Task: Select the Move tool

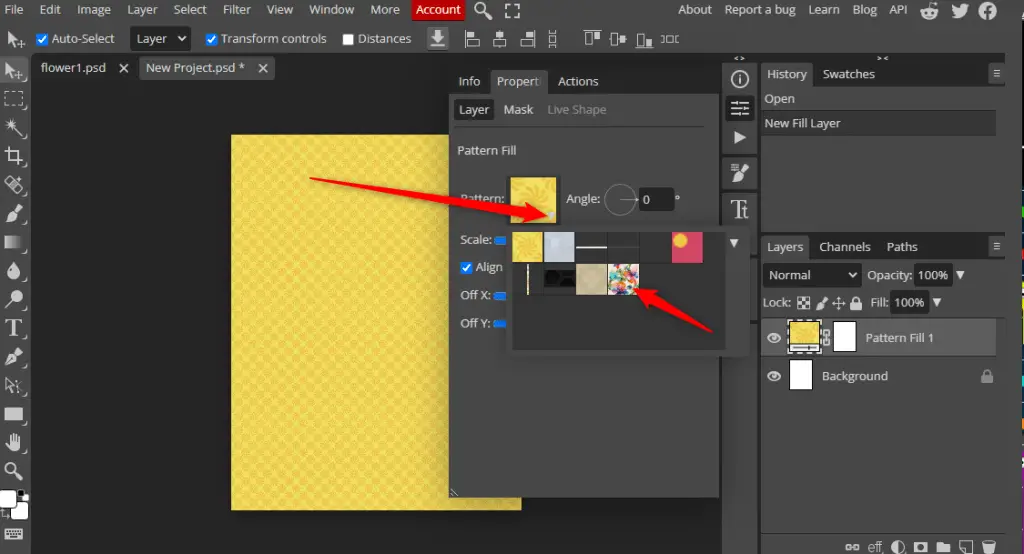Action: tap(14, 71)
